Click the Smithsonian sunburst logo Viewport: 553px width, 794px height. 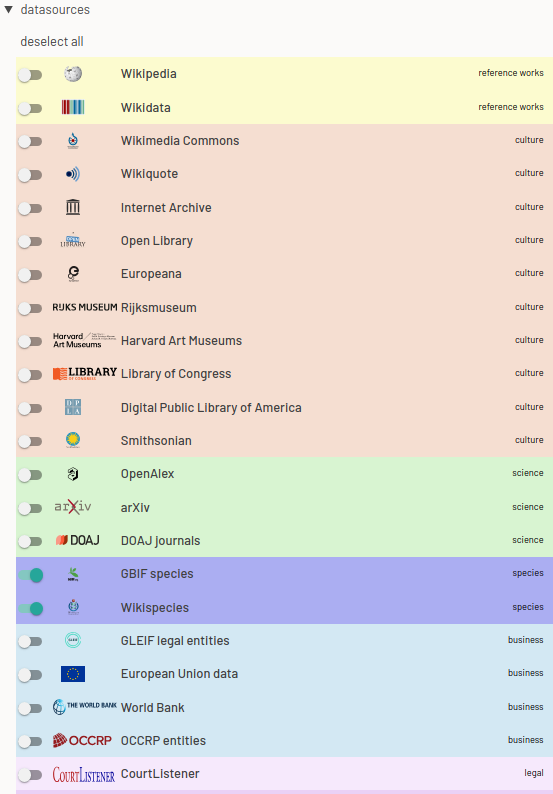[x=73, y=440]
